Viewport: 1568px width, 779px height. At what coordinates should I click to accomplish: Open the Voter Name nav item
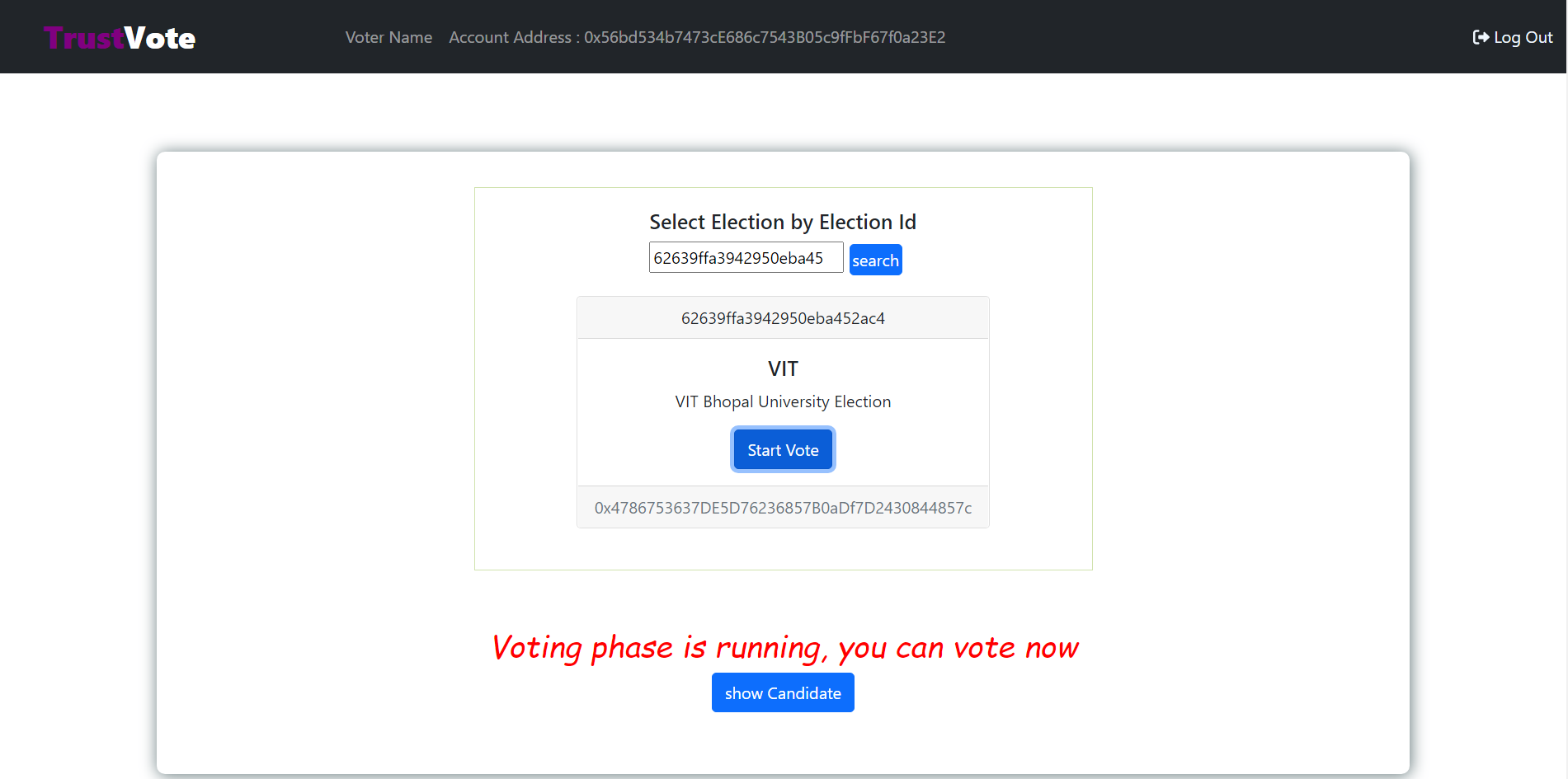(x=388, y=37)
